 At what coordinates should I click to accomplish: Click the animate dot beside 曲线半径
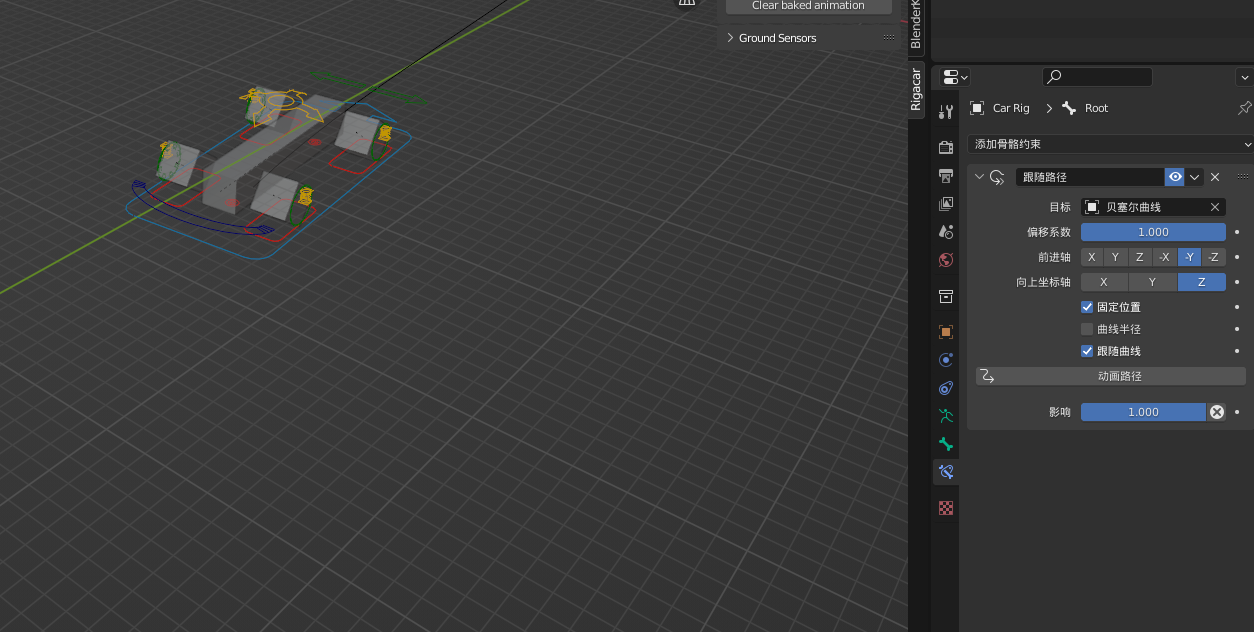coord(1237,329)
